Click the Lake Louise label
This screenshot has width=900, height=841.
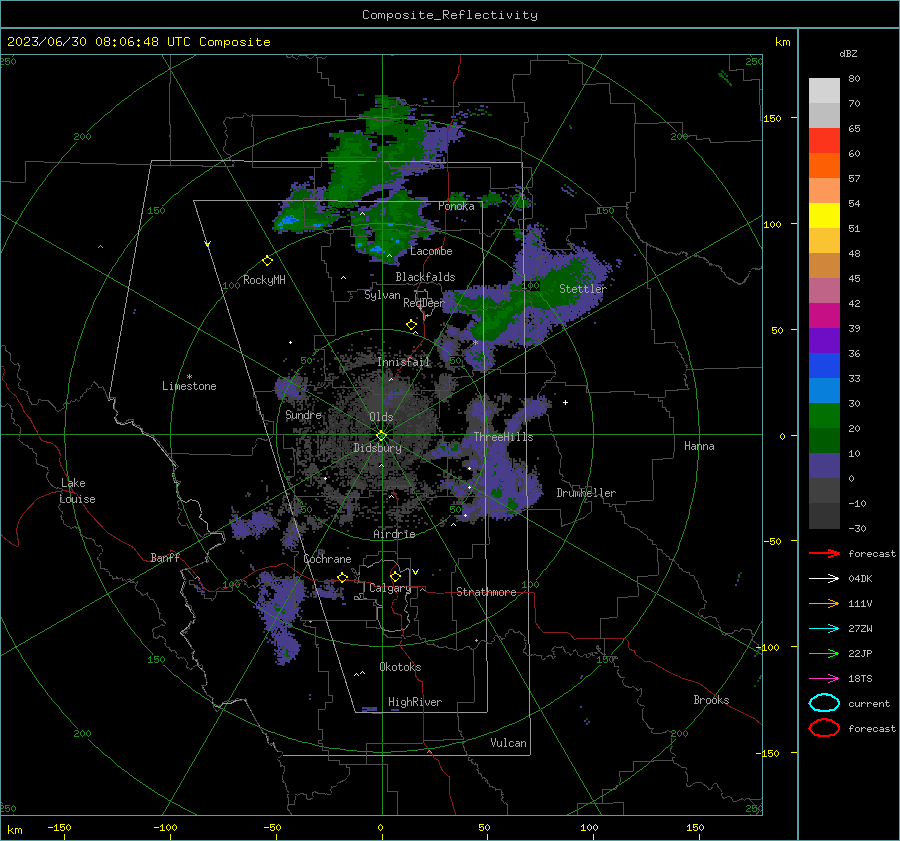pyautogui.click(x=77, y=491)
